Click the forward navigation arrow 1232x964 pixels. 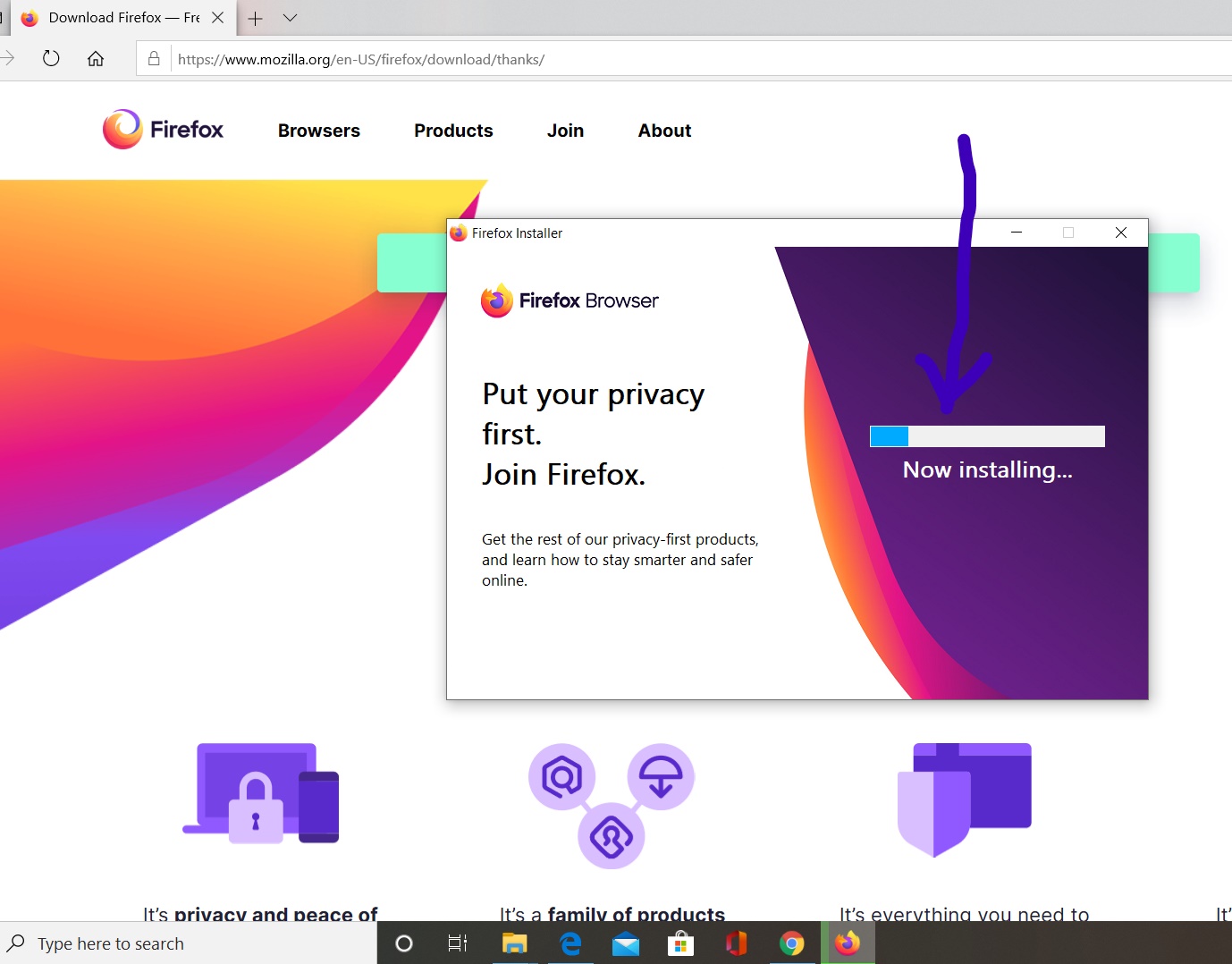tap(8, 59)
